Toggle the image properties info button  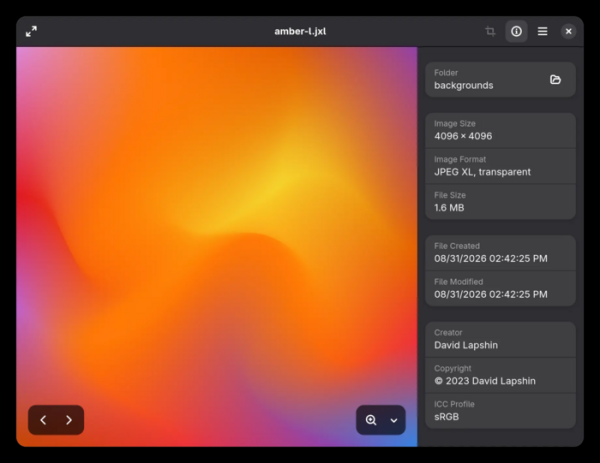(x=516, y=31)
